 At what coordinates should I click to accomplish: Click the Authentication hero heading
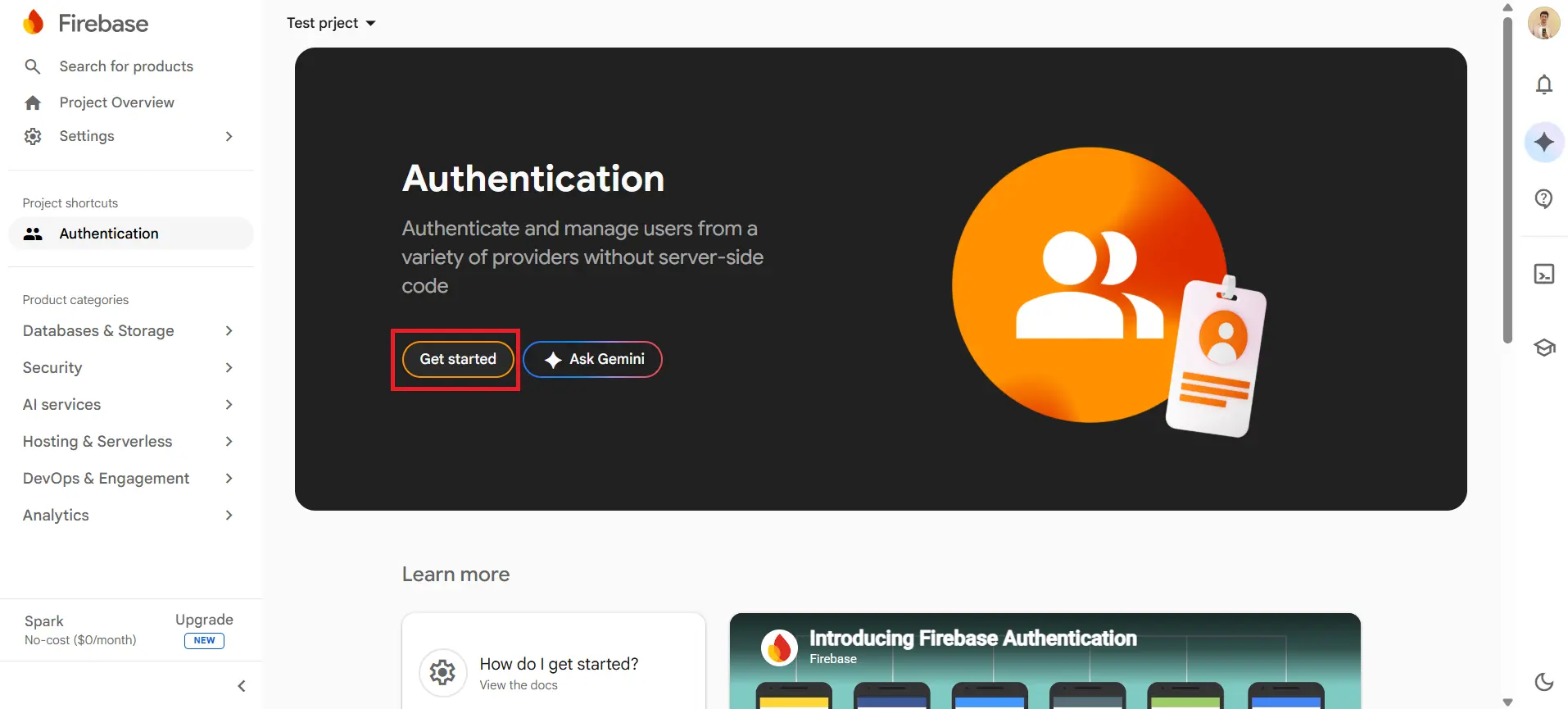[533, 179]
